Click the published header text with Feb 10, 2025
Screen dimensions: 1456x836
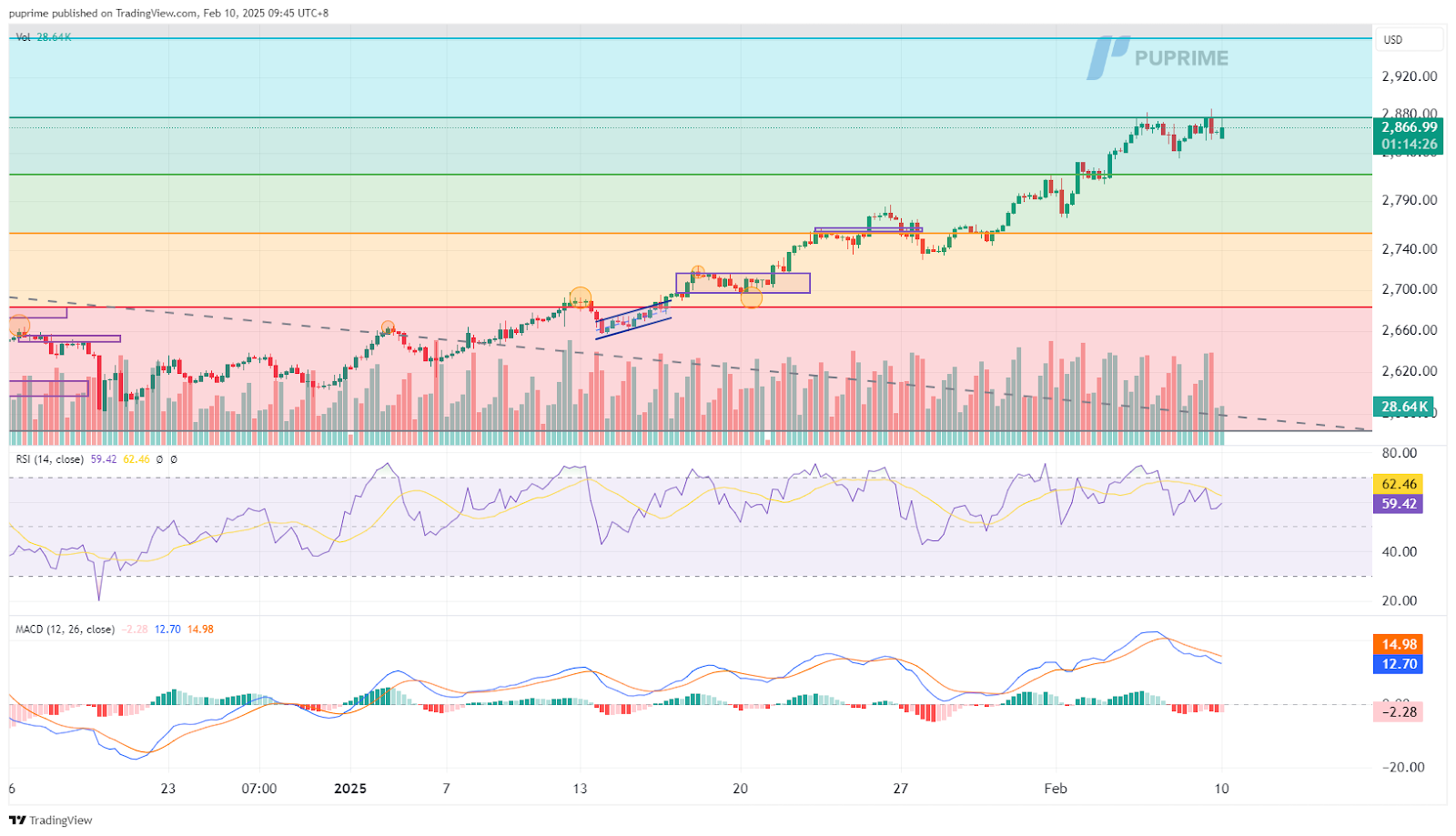pos(169,13)
